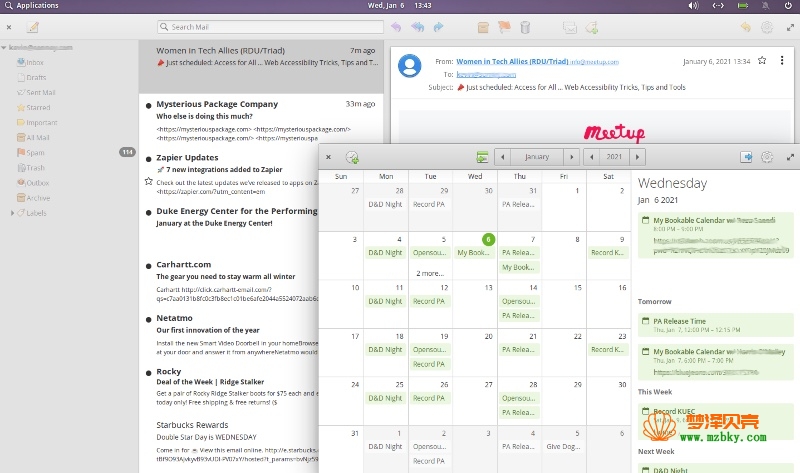Click the Reply arrow in Mail toolbar

[x=396, y=27]
